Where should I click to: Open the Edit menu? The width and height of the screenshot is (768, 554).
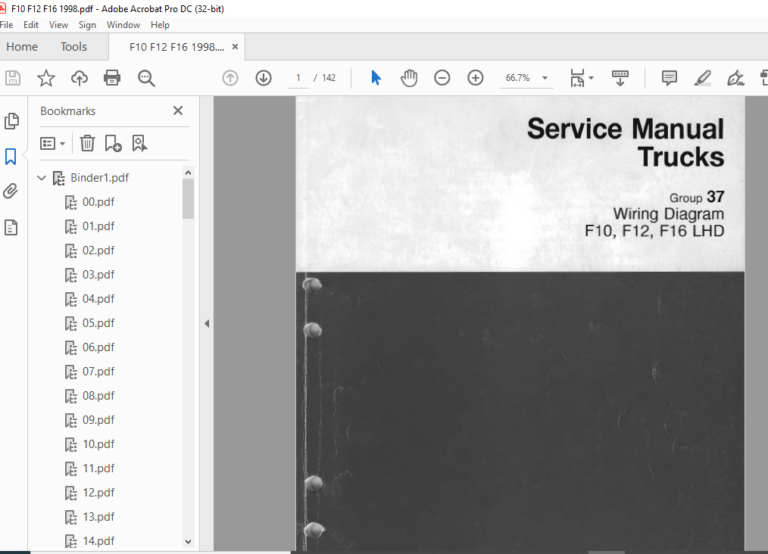click(31, 24)
